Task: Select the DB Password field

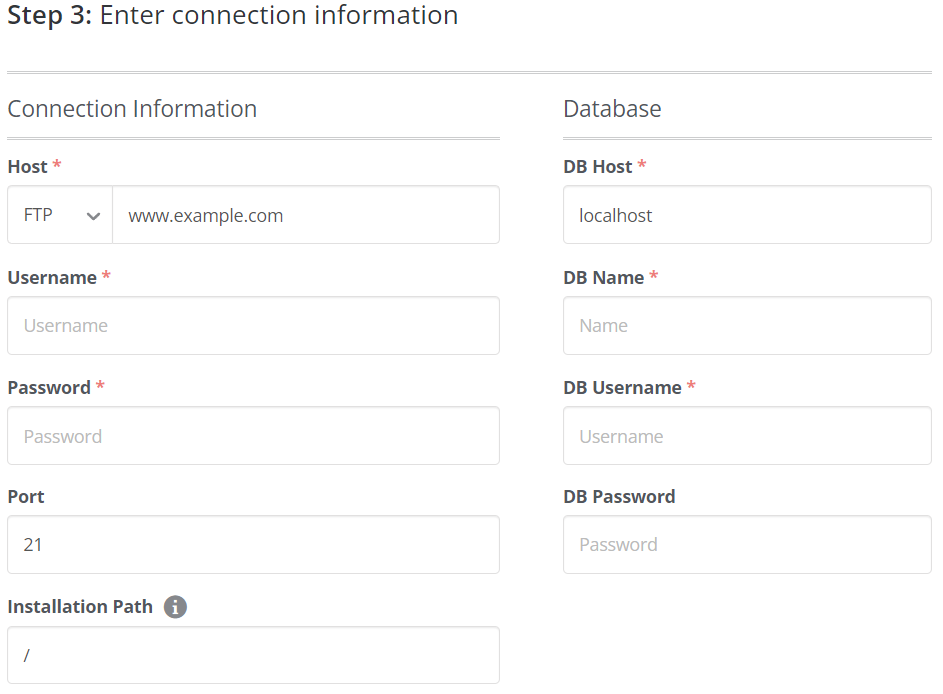Action: [x=747, y=545]
